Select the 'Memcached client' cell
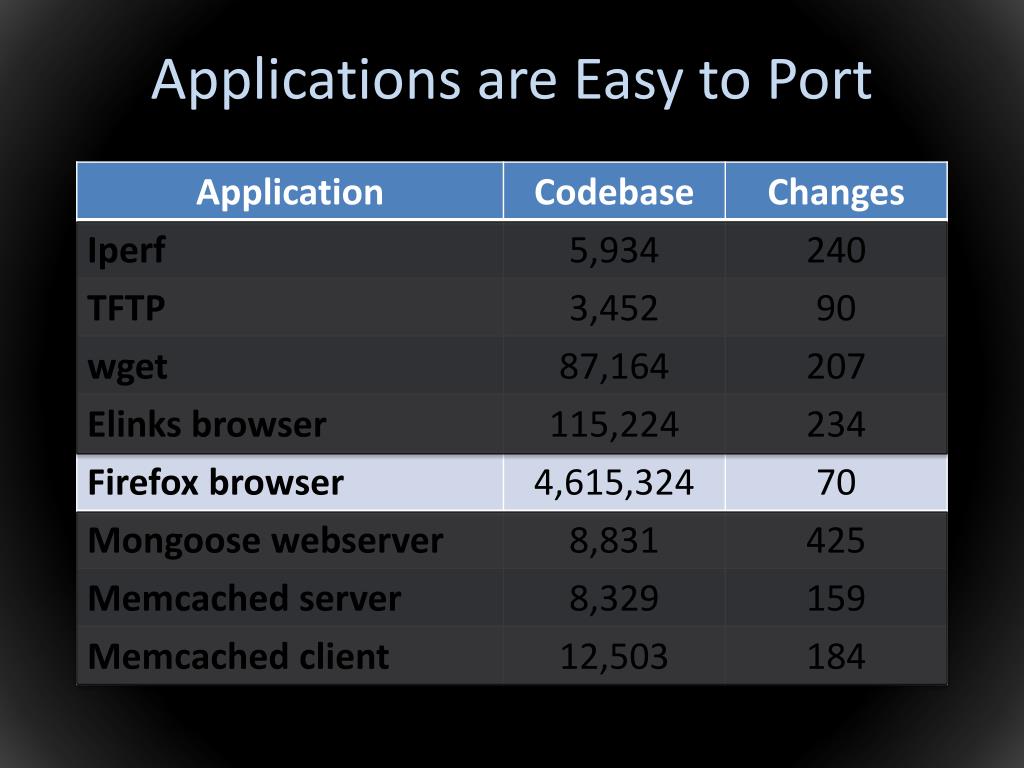The image size is (1024, 768). tap(290, 656)
